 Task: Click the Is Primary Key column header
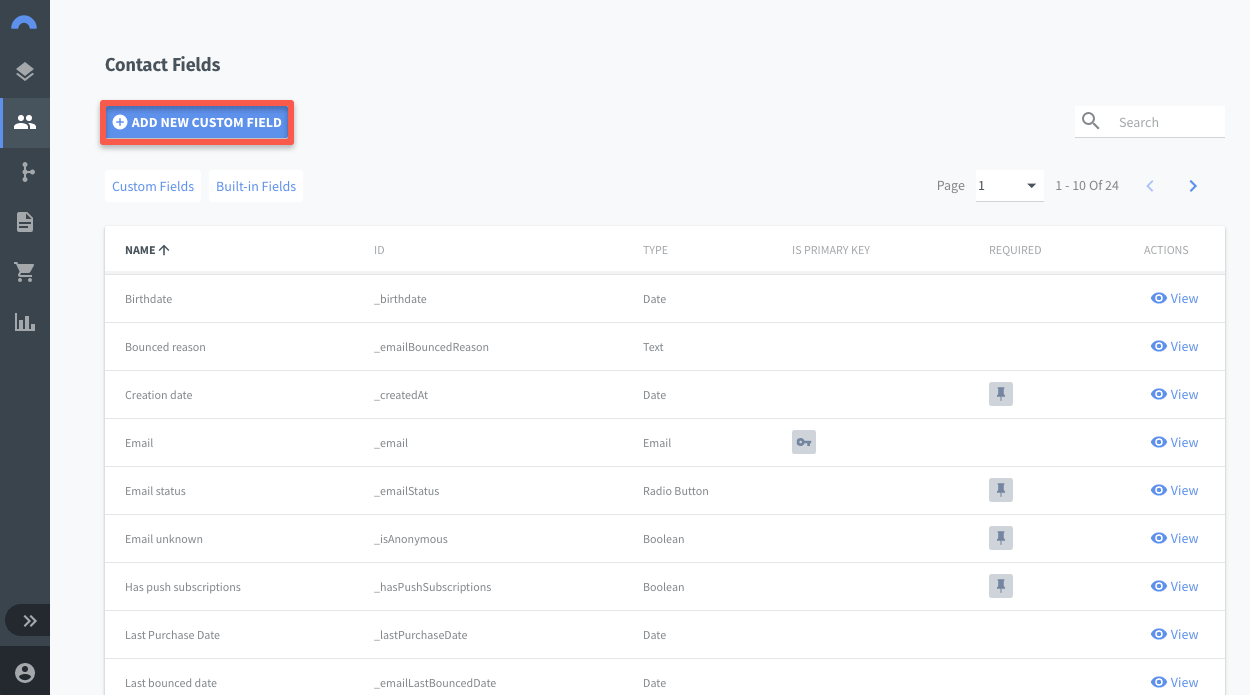[x=831, y=250]
